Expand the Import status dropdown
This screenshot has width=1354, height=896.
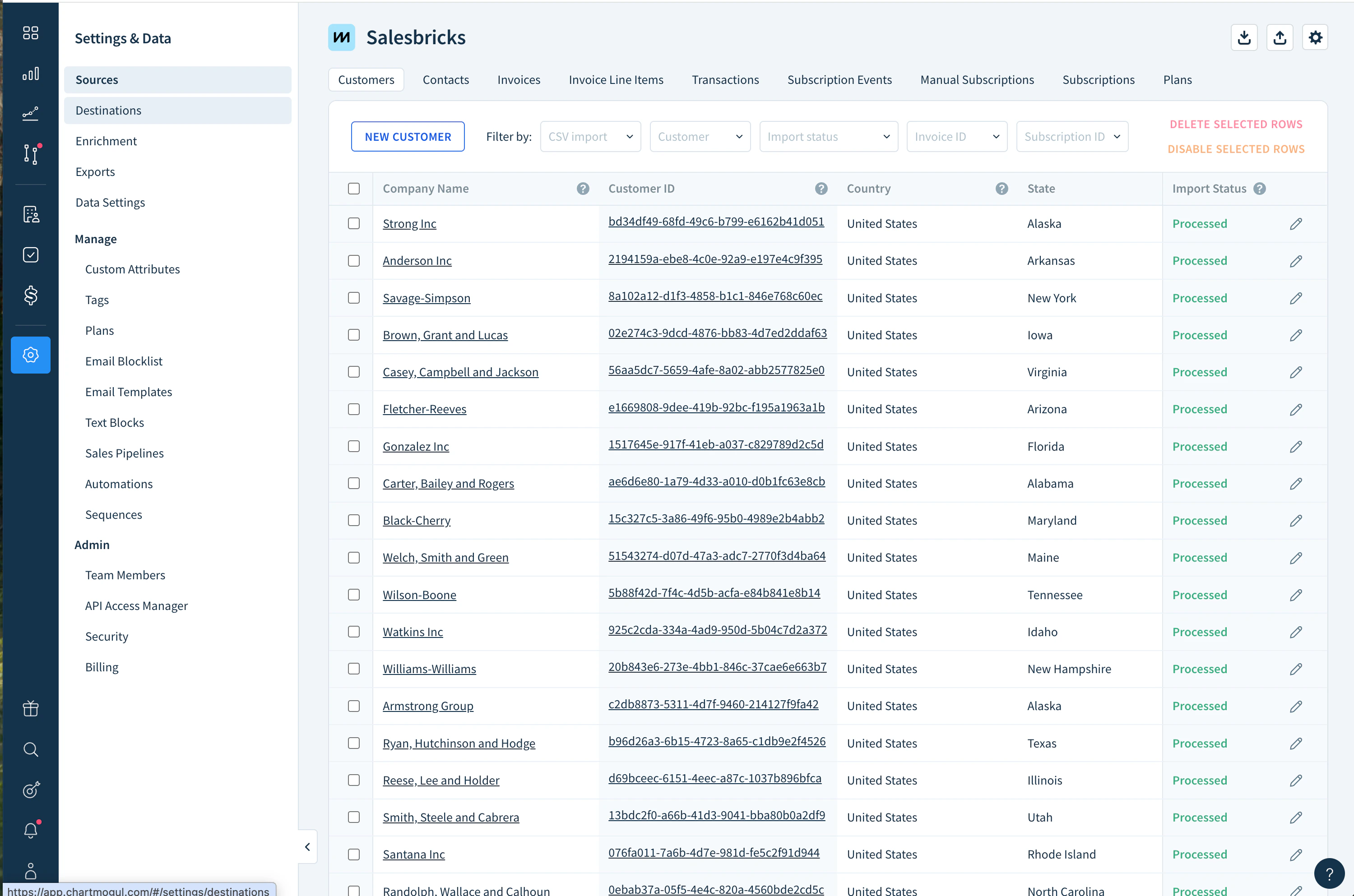(828, 136)
